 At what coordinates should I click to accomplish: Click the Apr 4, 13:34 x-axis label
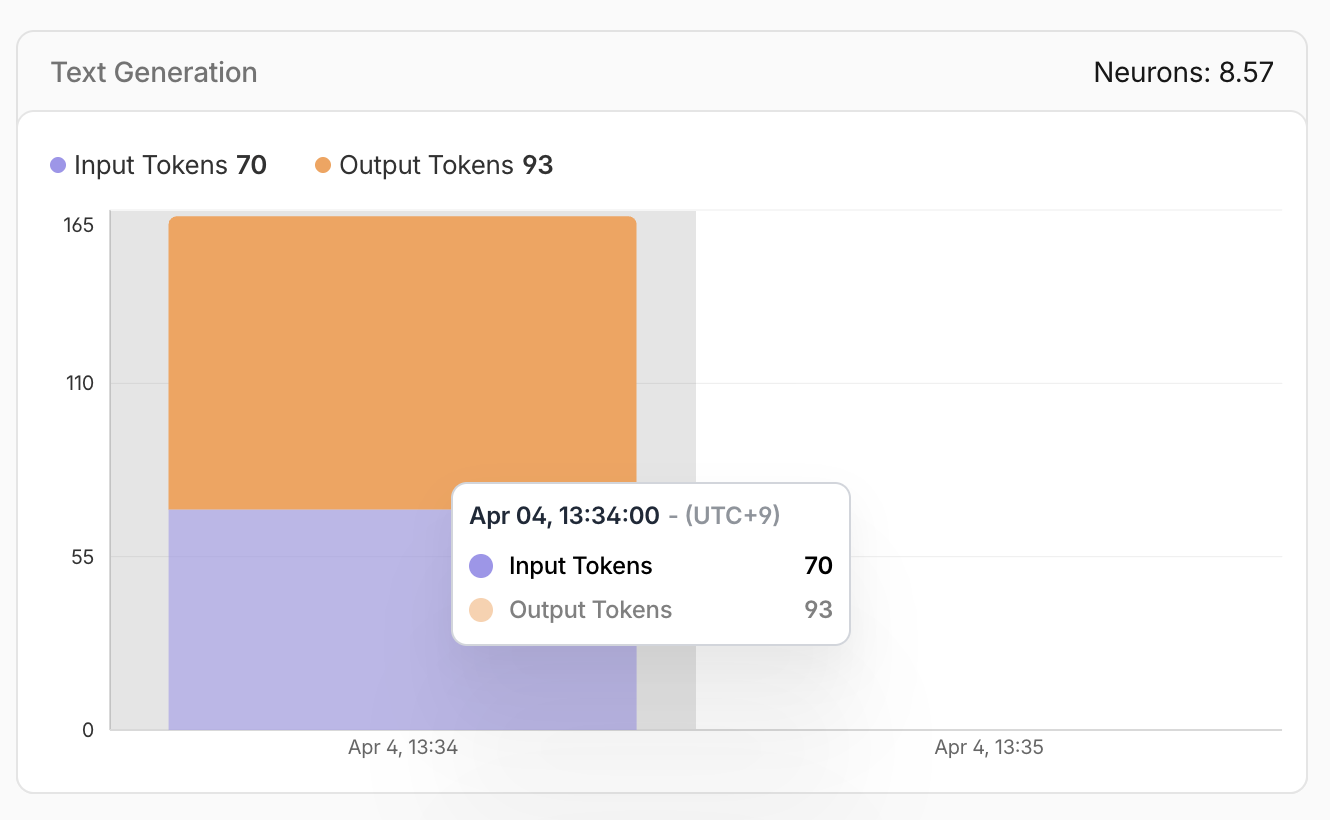click(403, 747)
